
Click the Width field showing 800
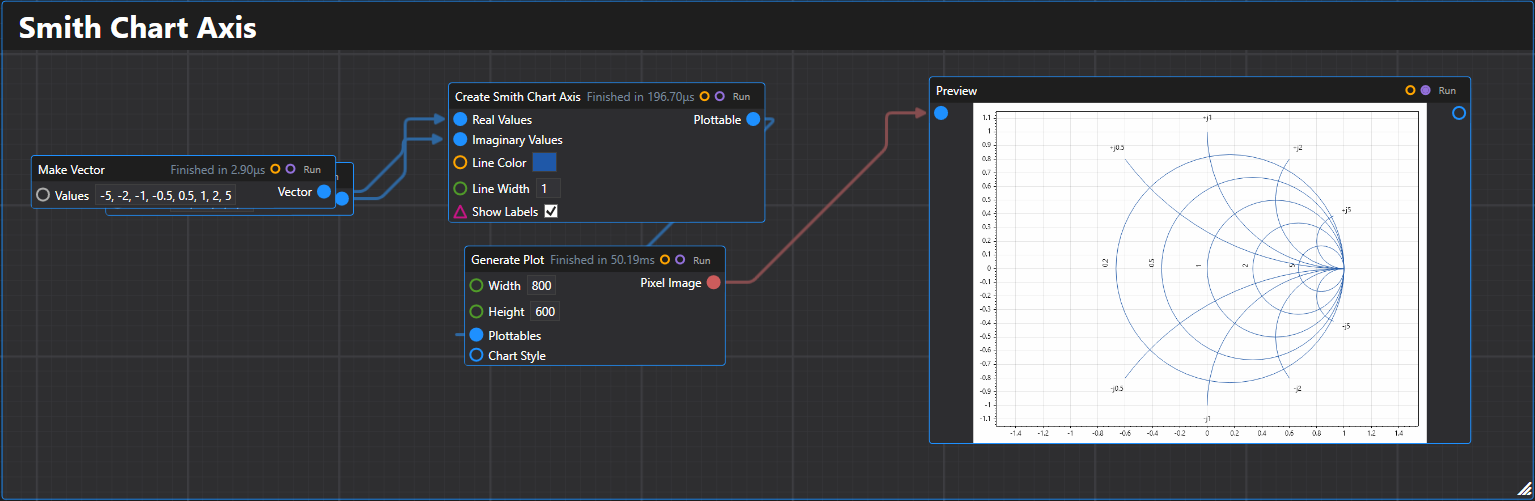(541, 286)
